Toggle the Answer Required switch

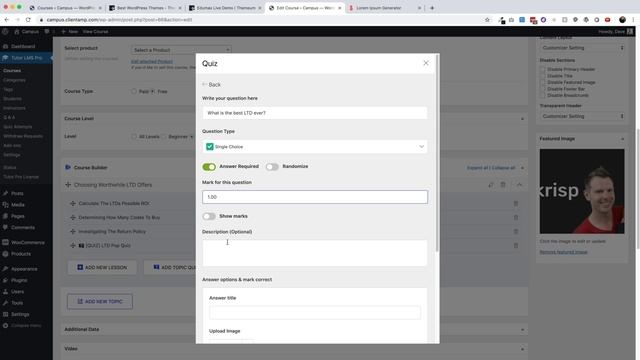coord(209,167)
